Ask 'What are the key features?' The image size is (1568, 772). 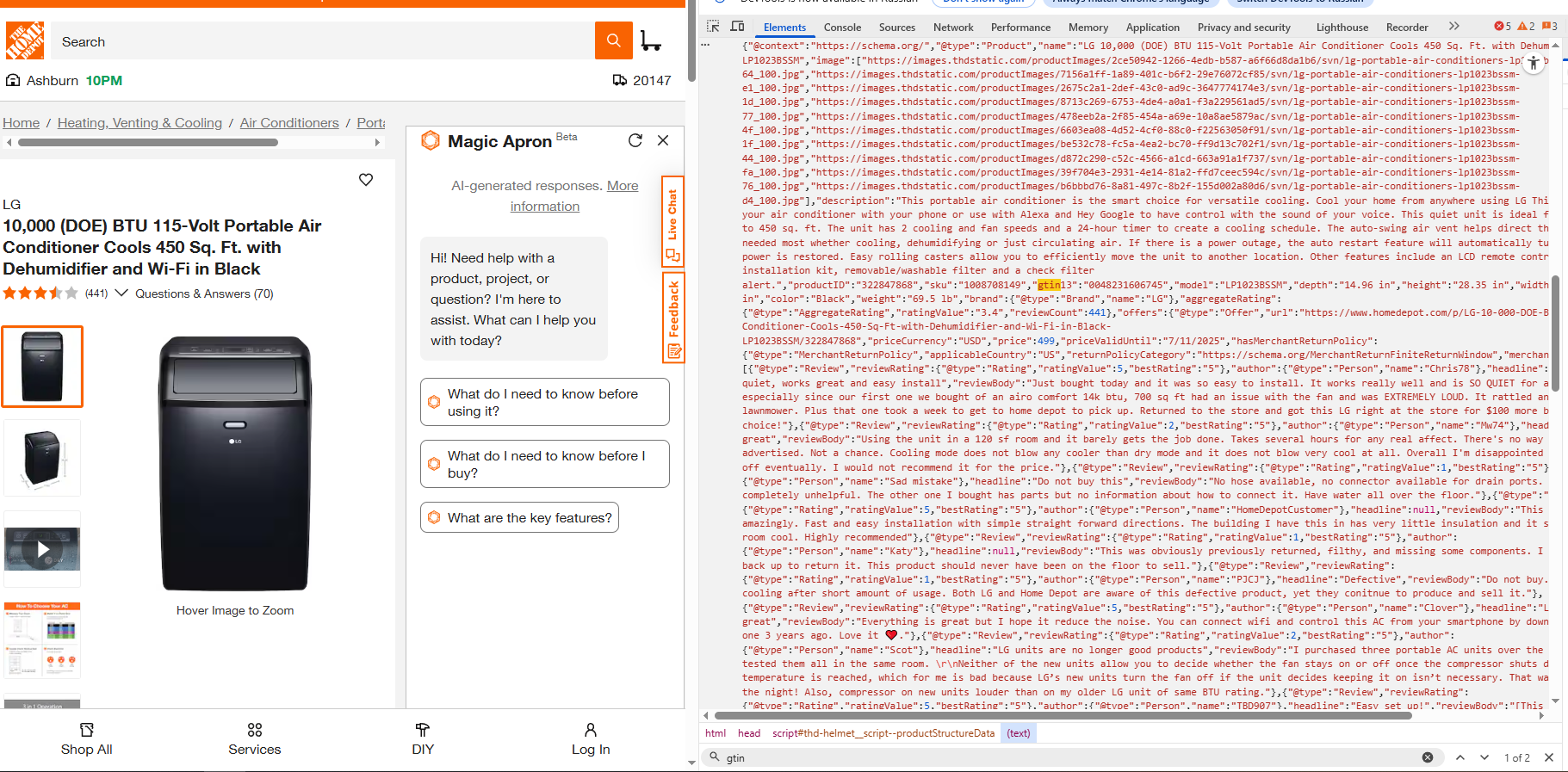coord(519,517)
